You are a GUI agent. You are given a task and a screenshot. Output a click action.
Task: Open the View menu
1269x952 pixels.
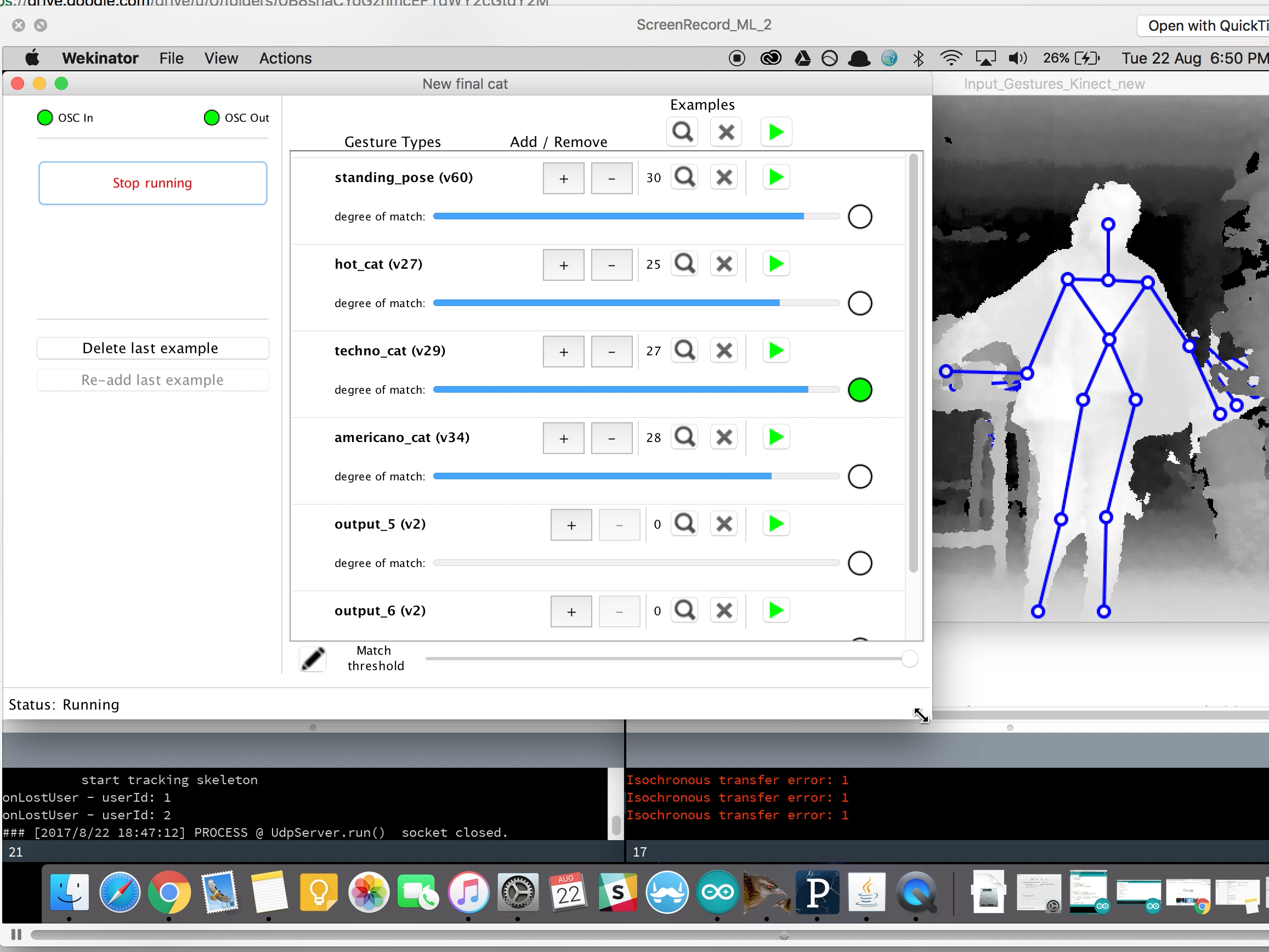[221, 59]
